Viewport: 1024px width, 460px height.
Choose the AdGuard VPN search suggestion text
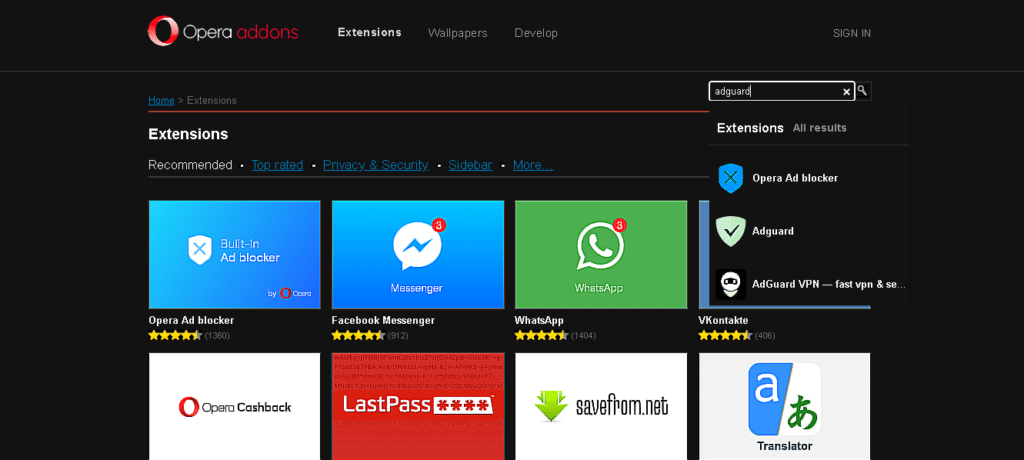829,285
